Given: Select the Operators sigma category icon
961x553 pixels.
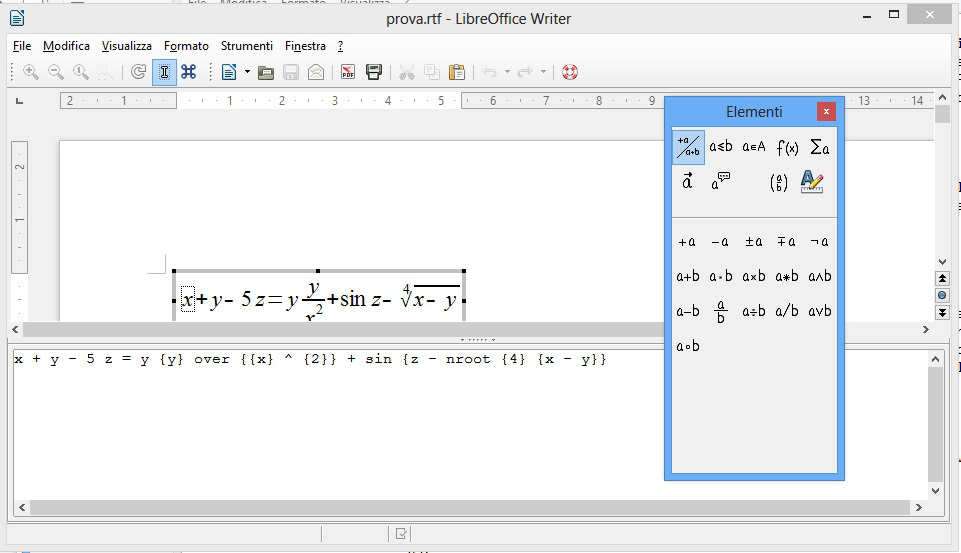Looking at the screenshot, I should [819, 147].
